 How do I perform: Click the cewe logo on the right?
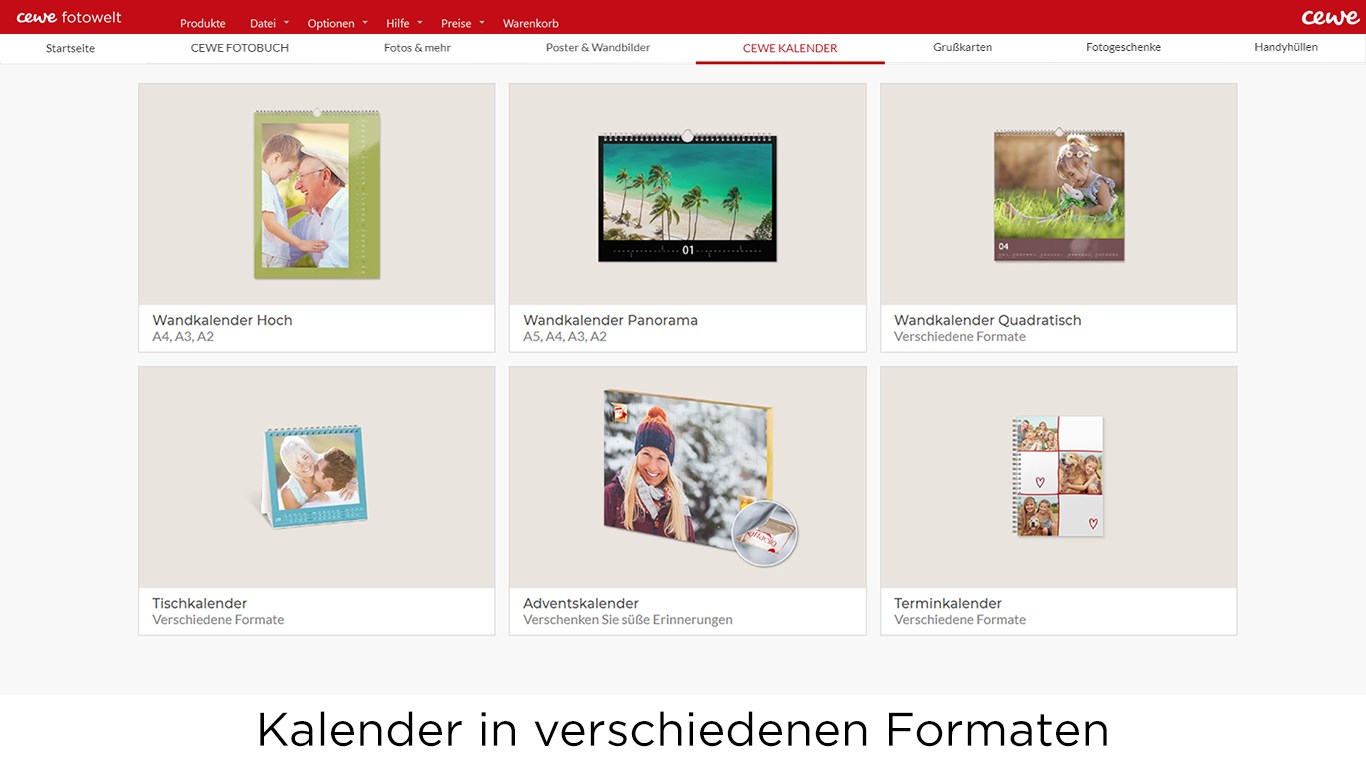click(1330, 16)
